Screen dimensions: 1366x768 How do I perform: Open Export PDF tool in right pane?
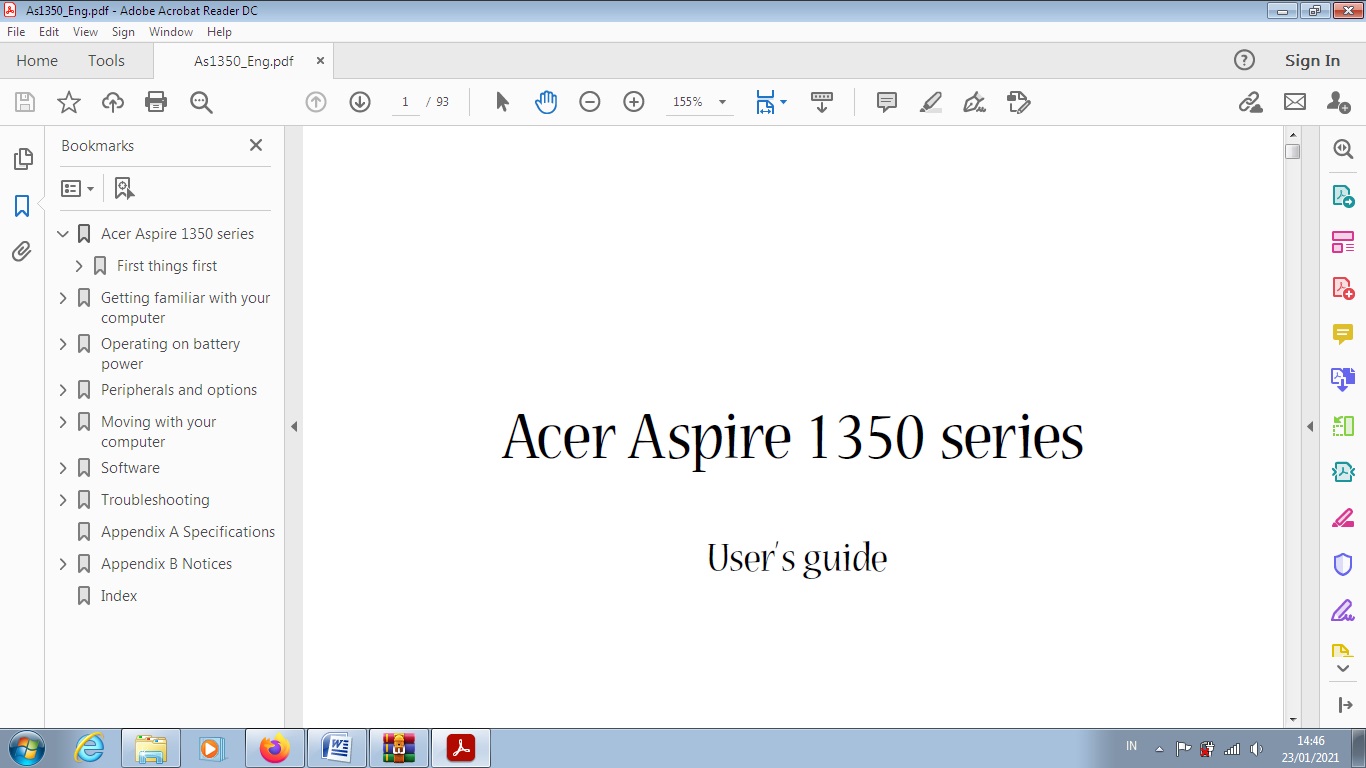coord(1343,196)
